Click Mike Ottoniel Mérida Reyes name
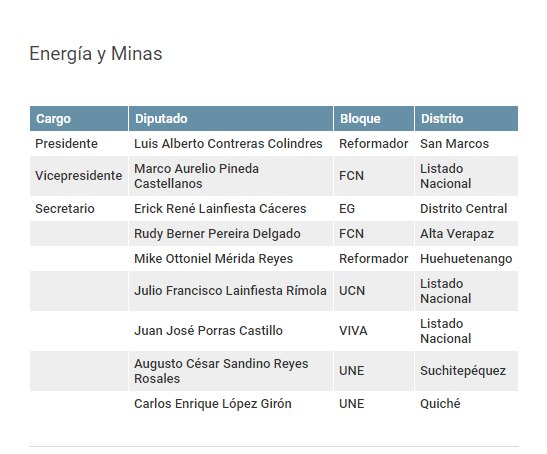Screen dimensions: 547x454 (213, 259)
